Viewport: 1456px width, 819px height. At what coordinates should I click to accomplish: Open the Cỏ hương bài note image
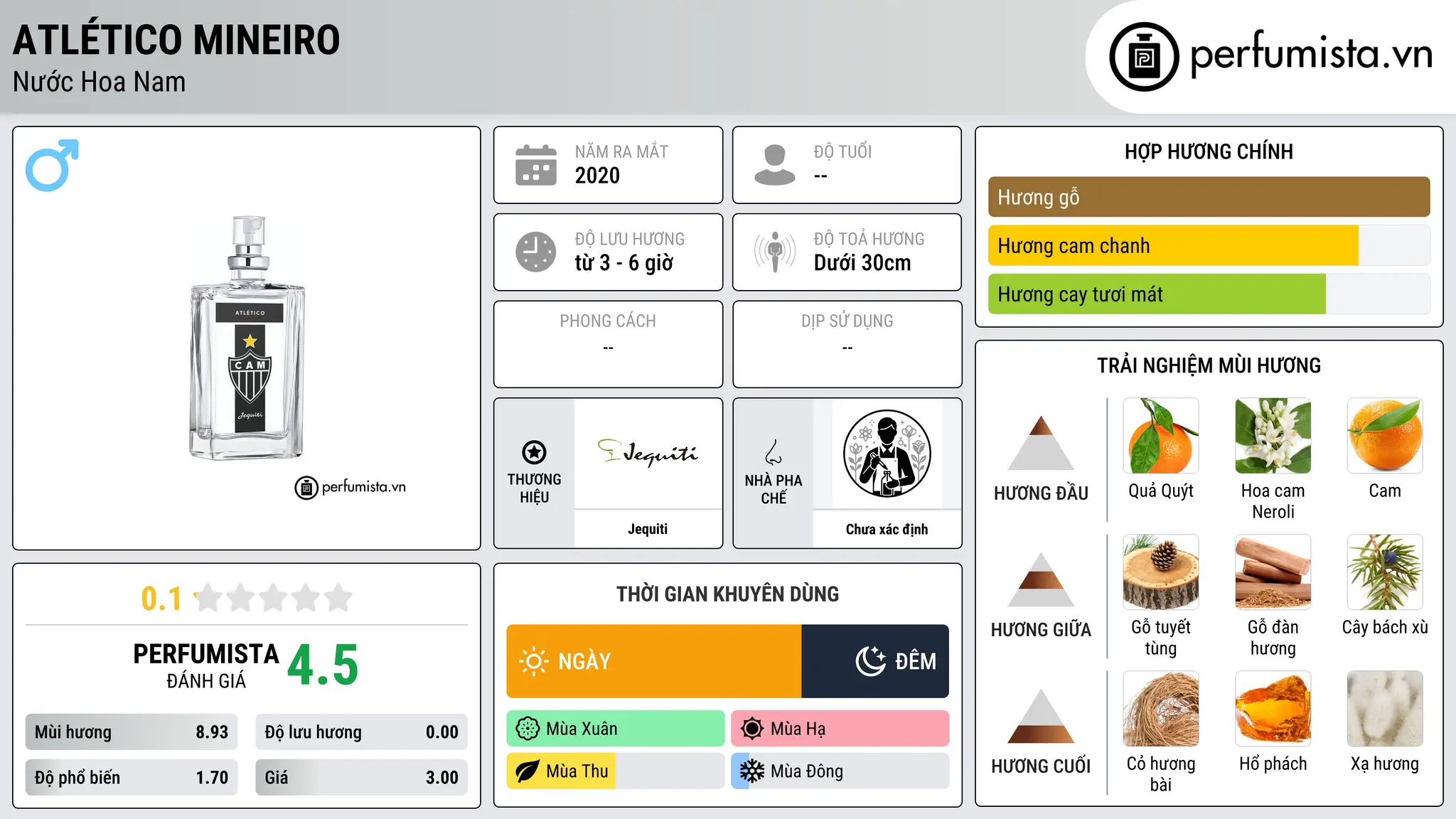click(1161, 709)
